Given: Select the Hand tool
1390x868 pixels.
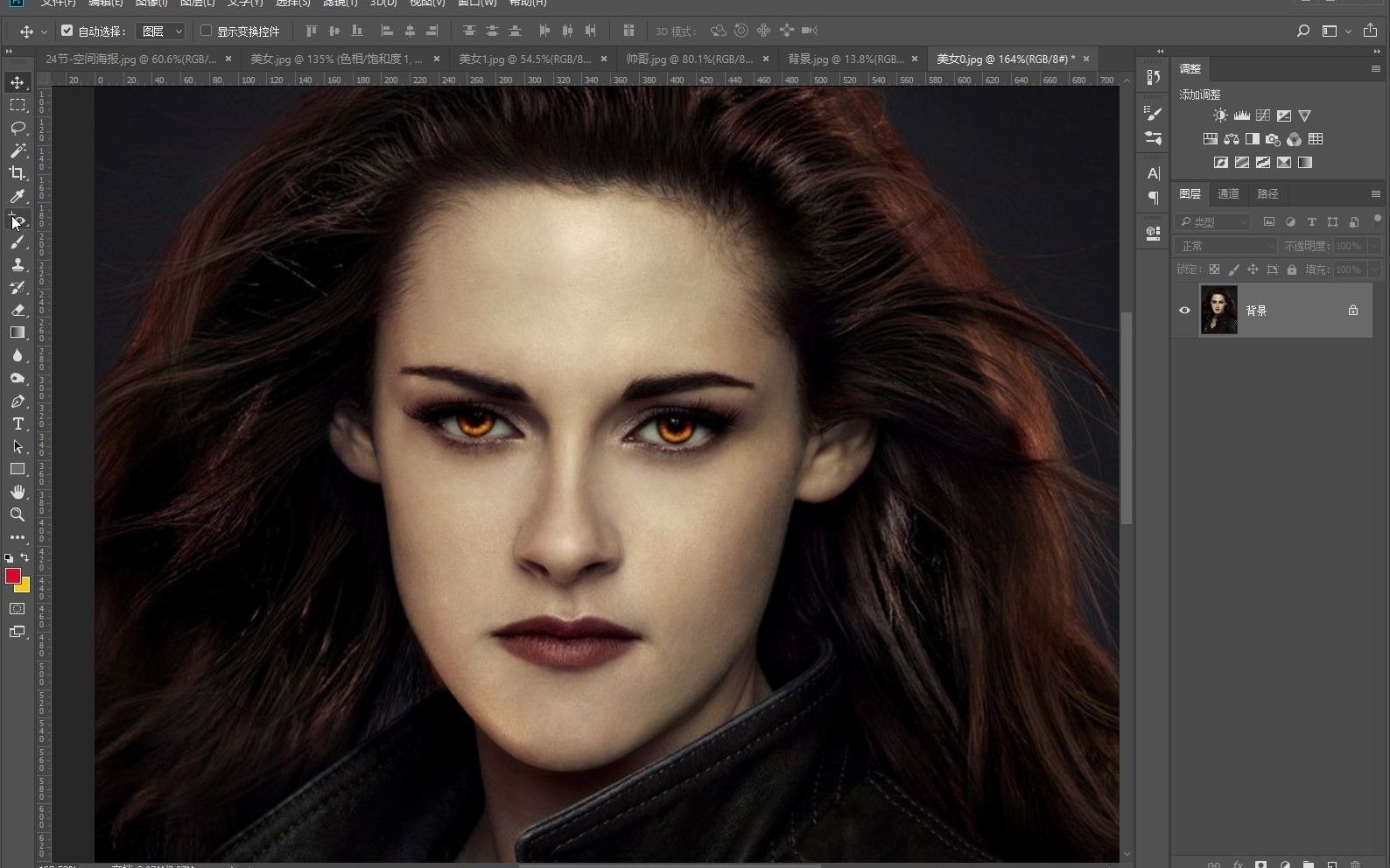Looking at the screenshot, I should click(x=18, y=492).
